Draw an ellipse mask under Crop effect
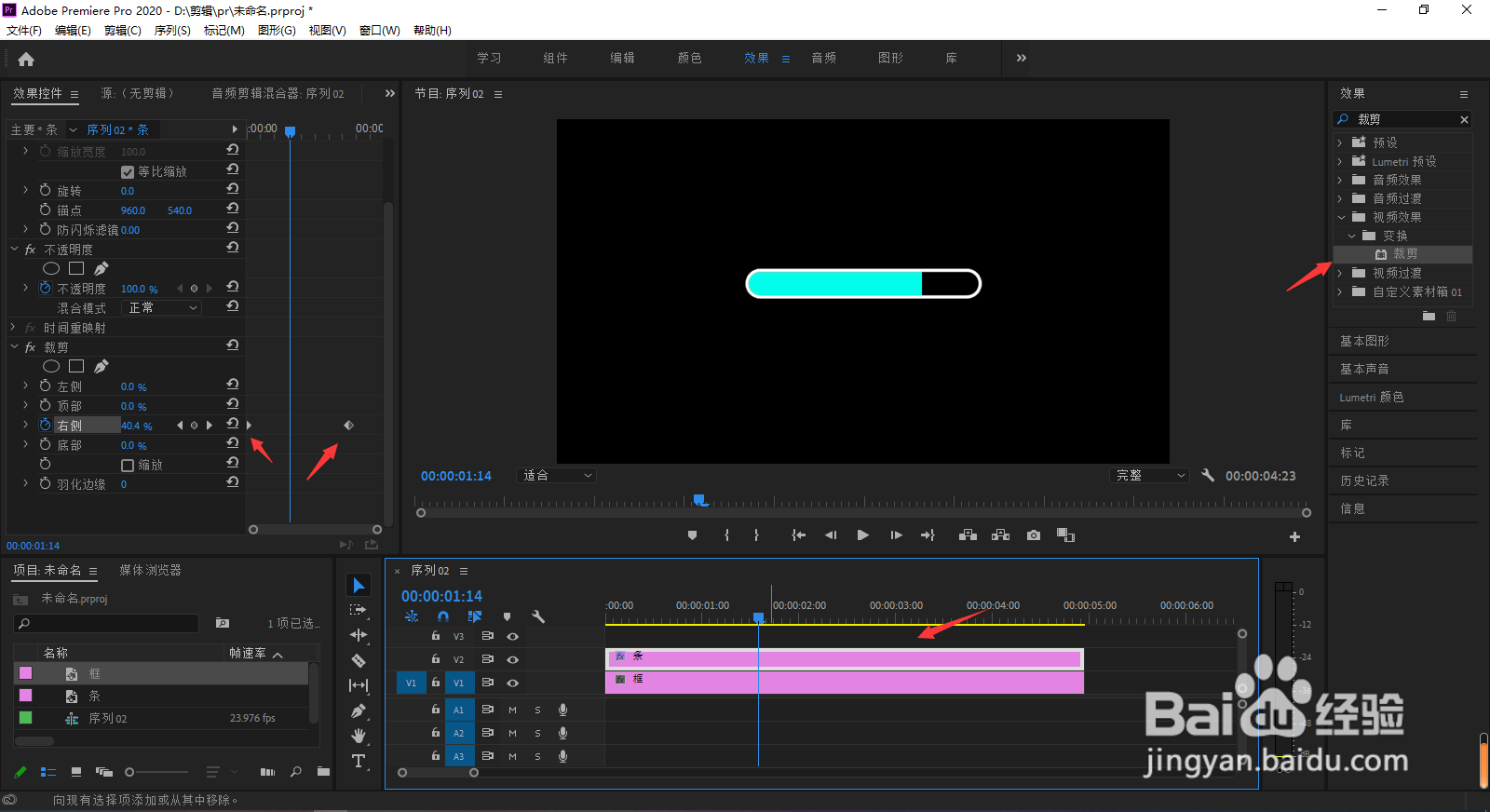 tap(51, 366)
